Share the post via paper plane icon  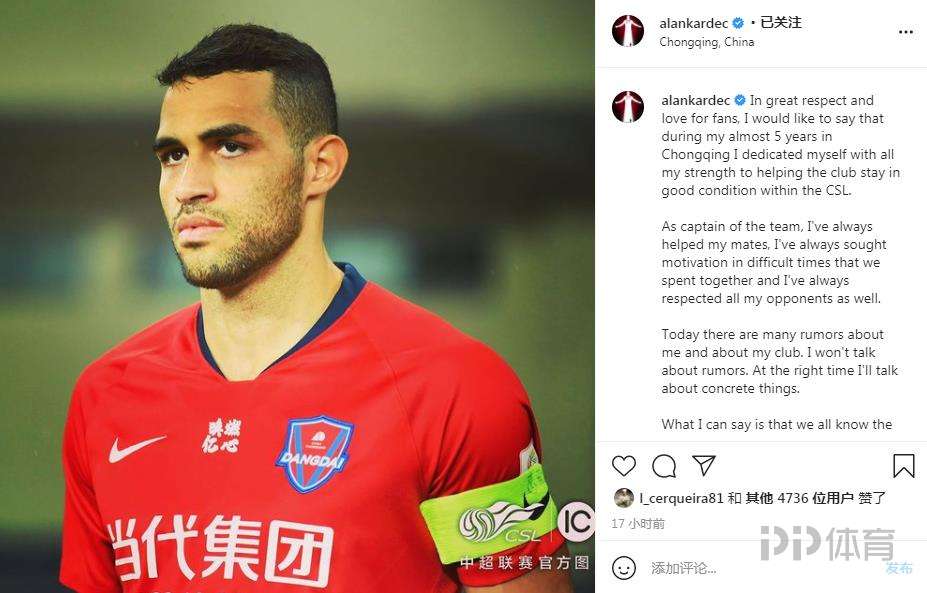click(704, 465)
